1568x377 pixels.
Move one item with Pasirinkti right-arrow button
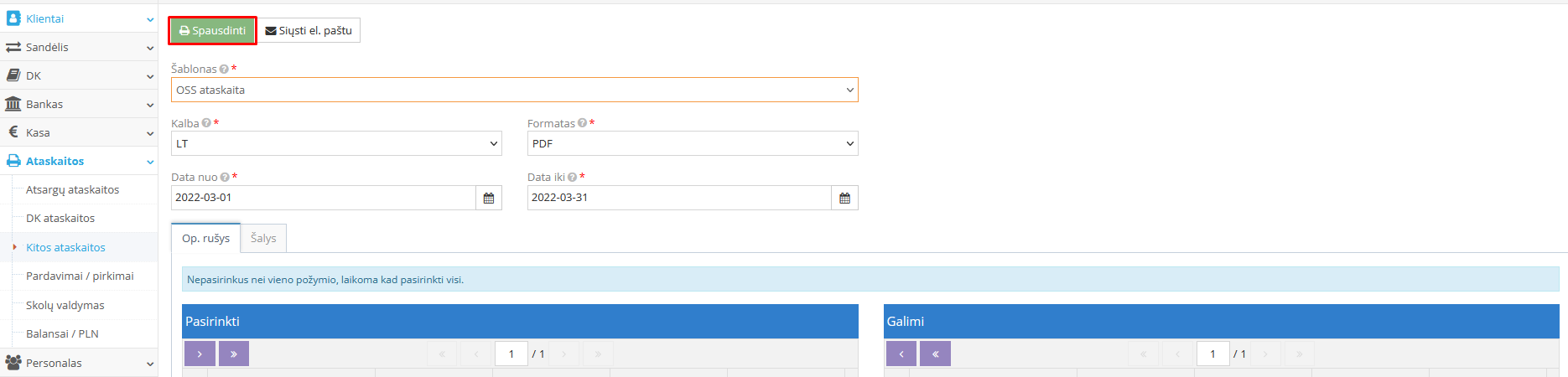pyautogui.click(x=200, y=354)
